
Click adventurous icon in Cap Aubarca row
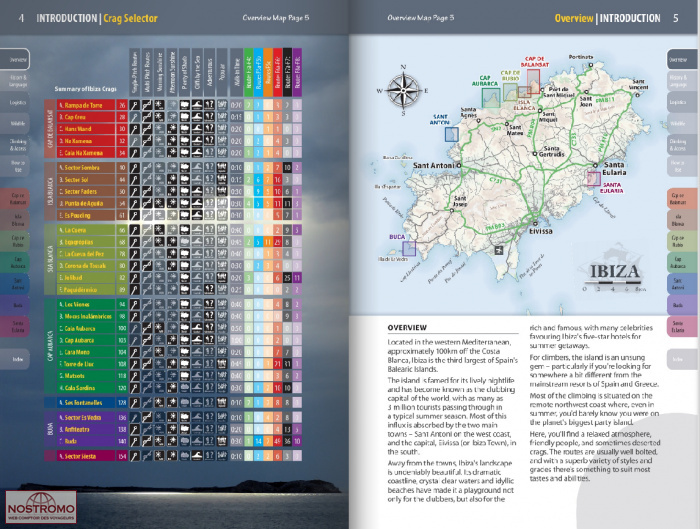209,340
